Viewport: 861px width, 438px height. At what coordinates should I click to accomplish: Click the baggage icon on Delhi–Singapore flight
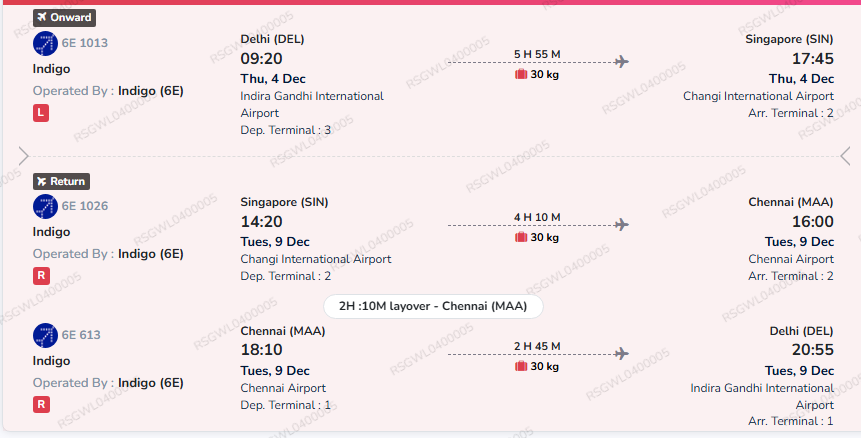[521, 74]
